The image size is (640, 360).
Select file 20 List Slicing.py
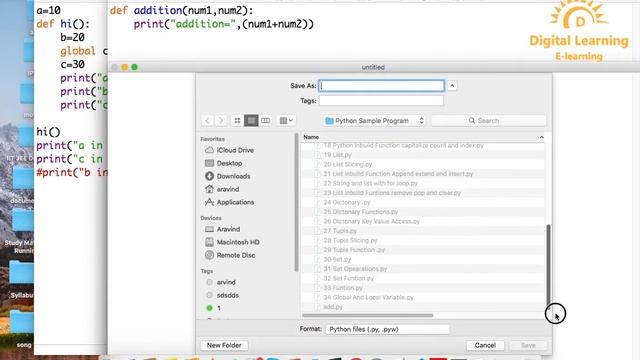422,164
